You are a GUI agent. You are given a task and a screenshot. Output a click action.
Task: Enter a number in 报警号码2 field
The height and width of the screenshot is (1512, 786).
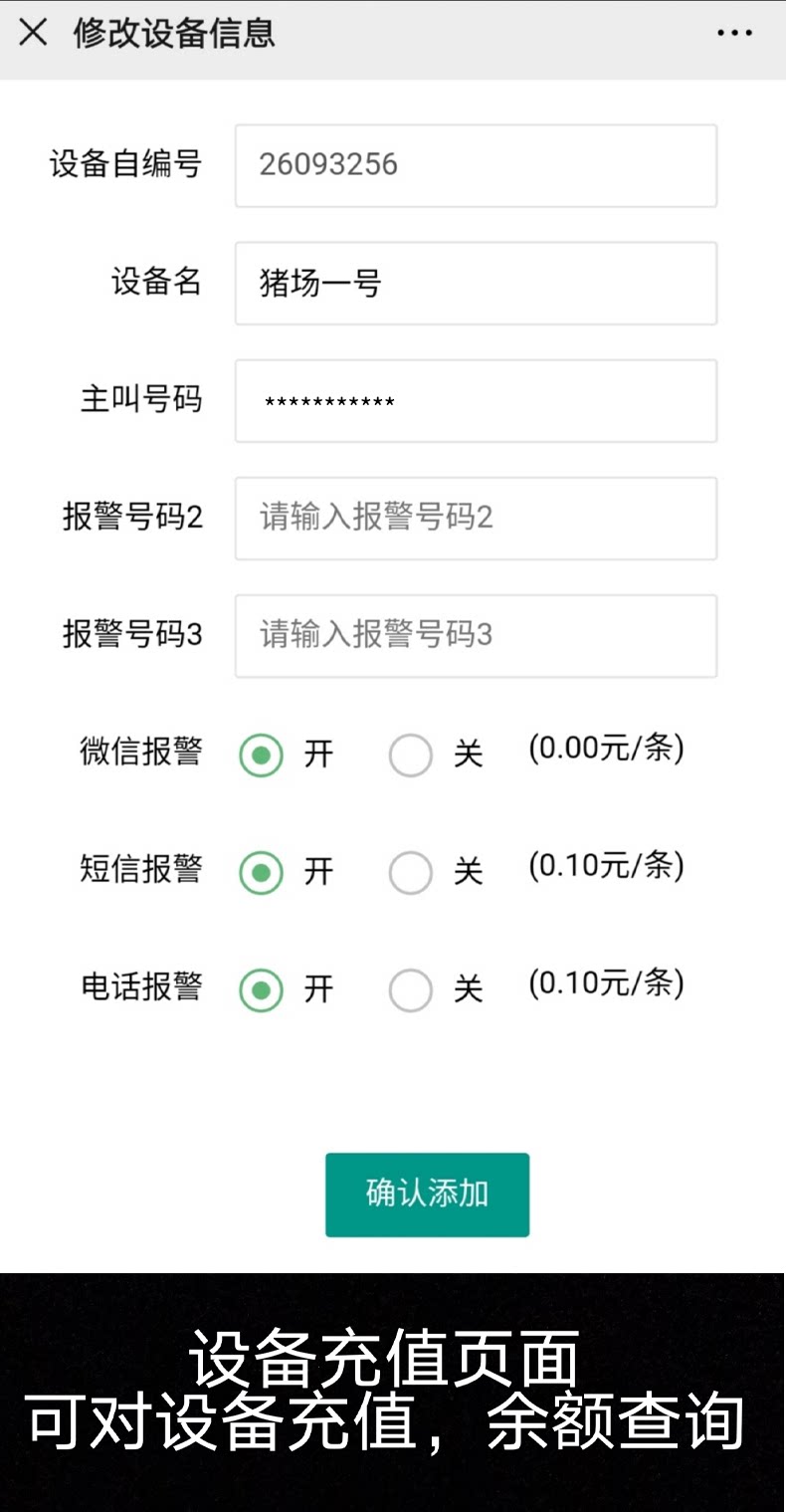[476, 518]
